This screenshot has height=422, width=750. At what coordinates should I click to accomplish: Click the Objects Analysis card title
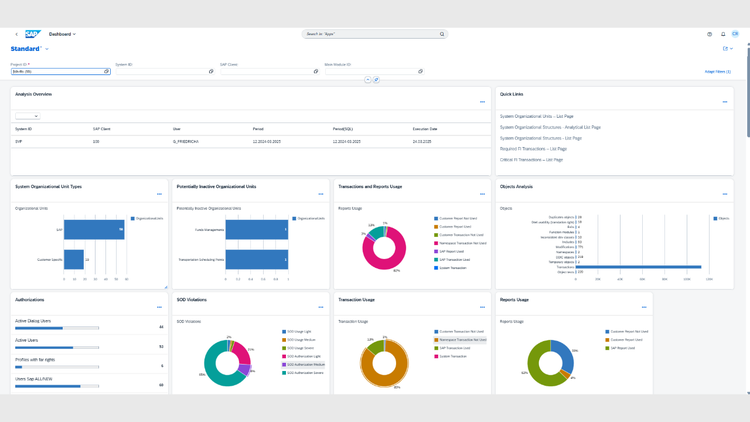pyautogui.click(x=516, y=187)
